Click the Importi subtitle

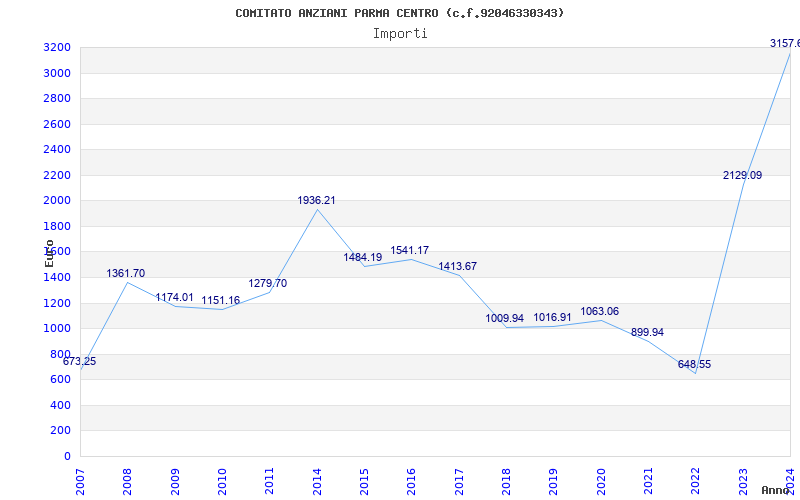(x=400, y=34)
